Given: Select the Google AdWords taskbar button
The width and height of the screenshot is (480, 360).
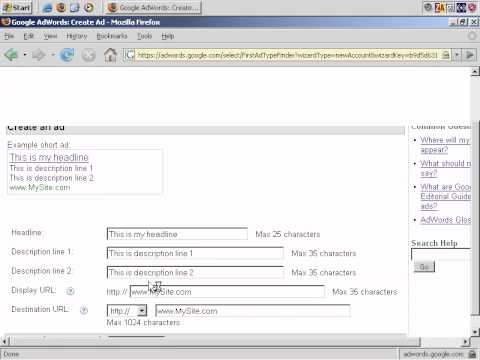Looking at the screenshot, I should coord(153,7).
